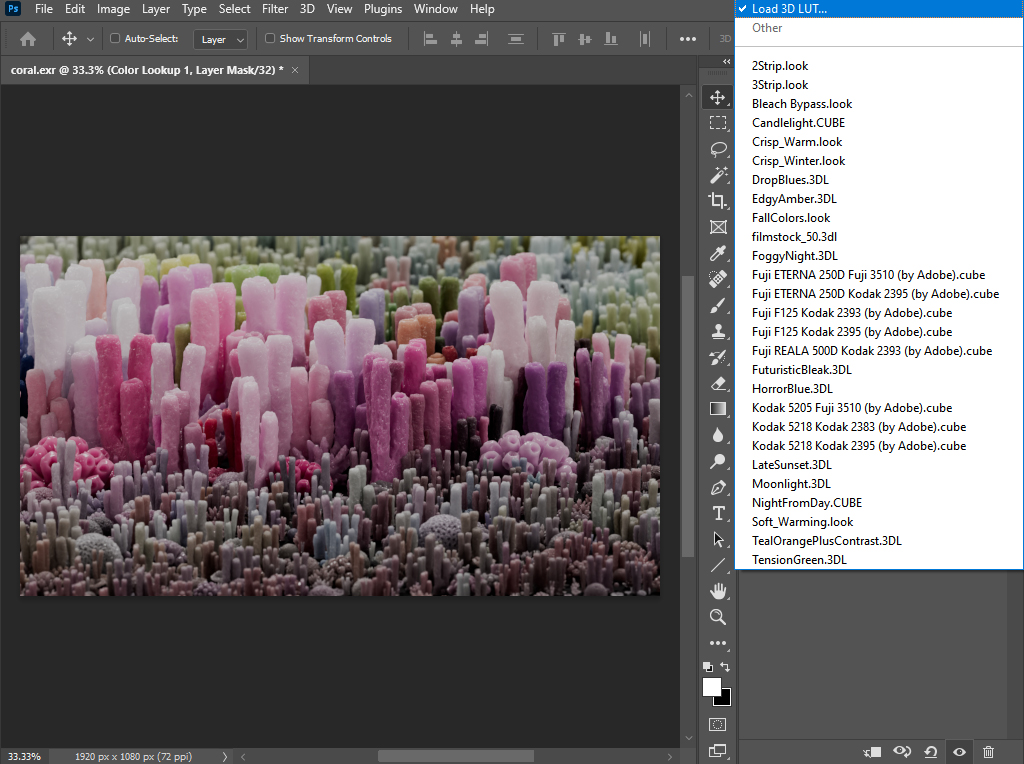The image size is (1024, 764).
Task: Select Moonlight.3DL from the LUT list
Action: [x=792, y=484]
